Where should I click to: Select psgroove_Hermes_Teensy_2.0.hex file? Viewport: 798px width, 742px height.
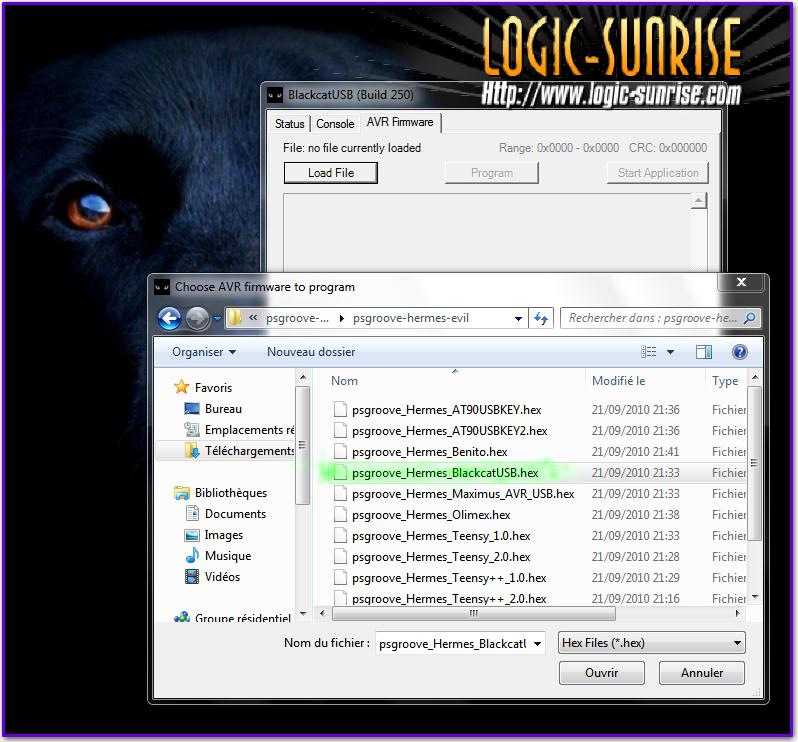(441, 557)
